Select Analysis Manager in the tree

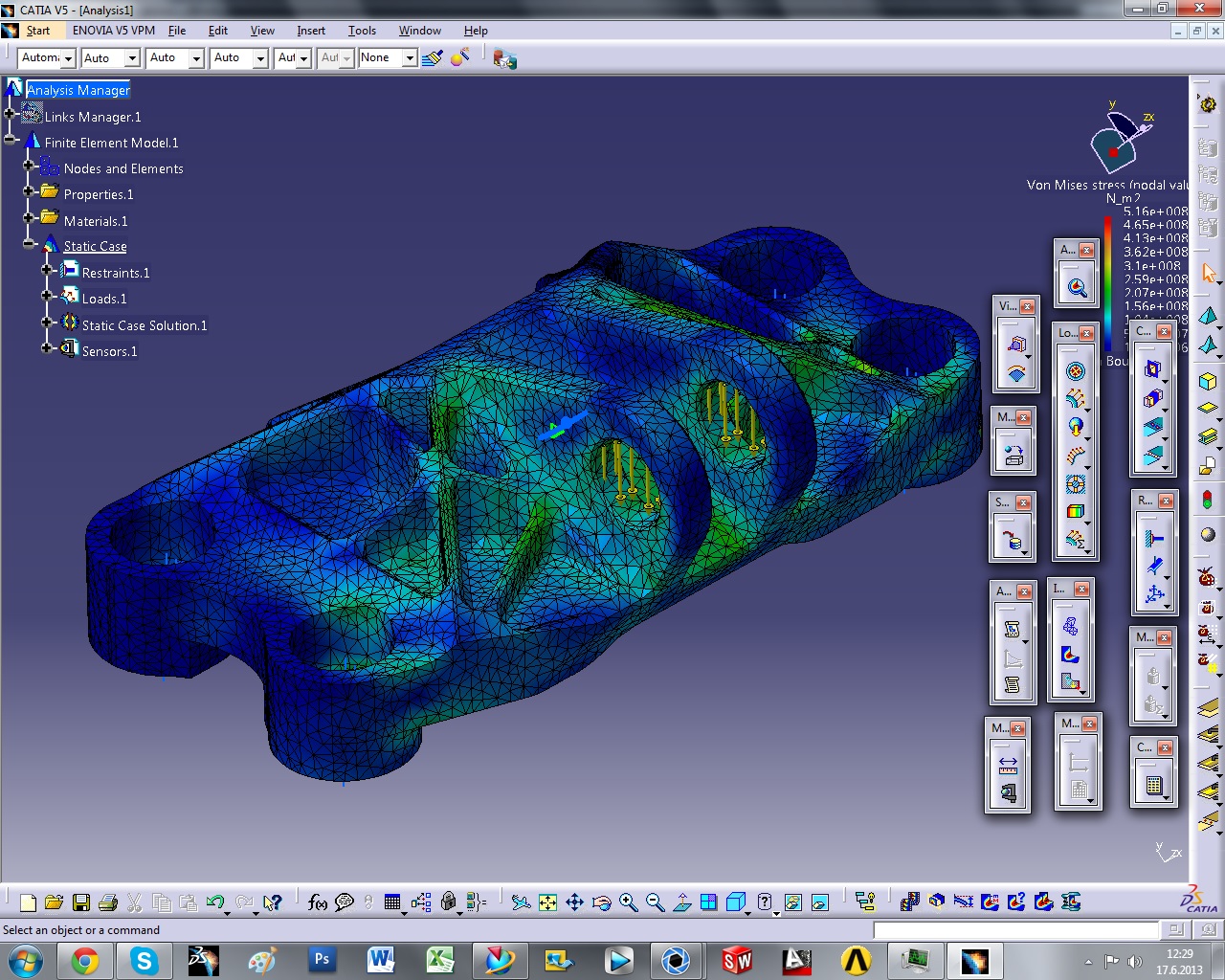point(78,90)
